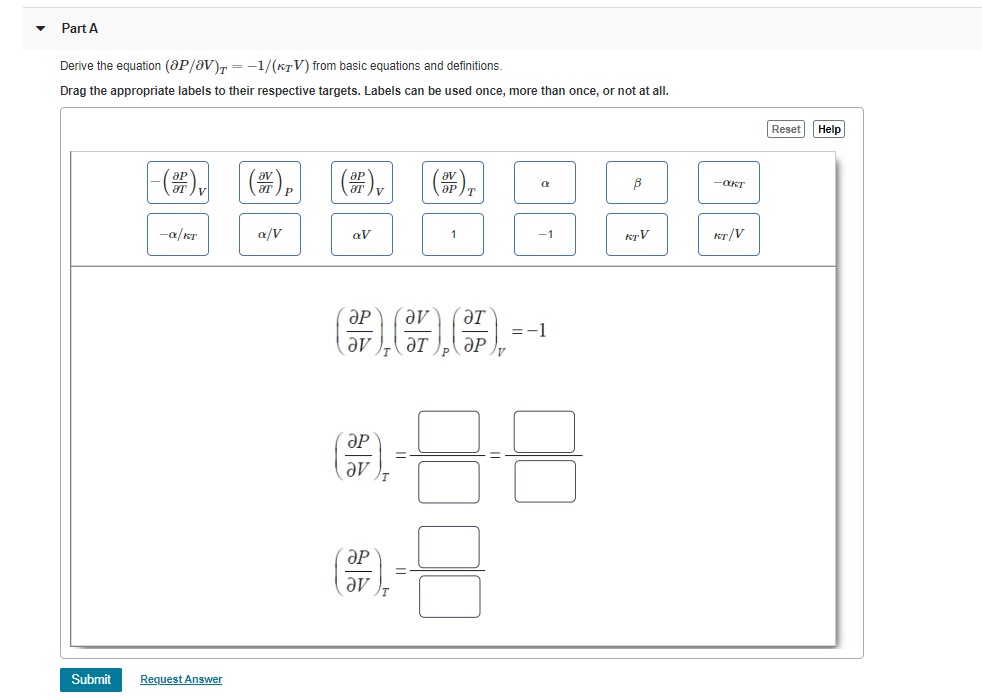Select the αV label tile
Screen dimensions: 982x696
tap(361, 234)
